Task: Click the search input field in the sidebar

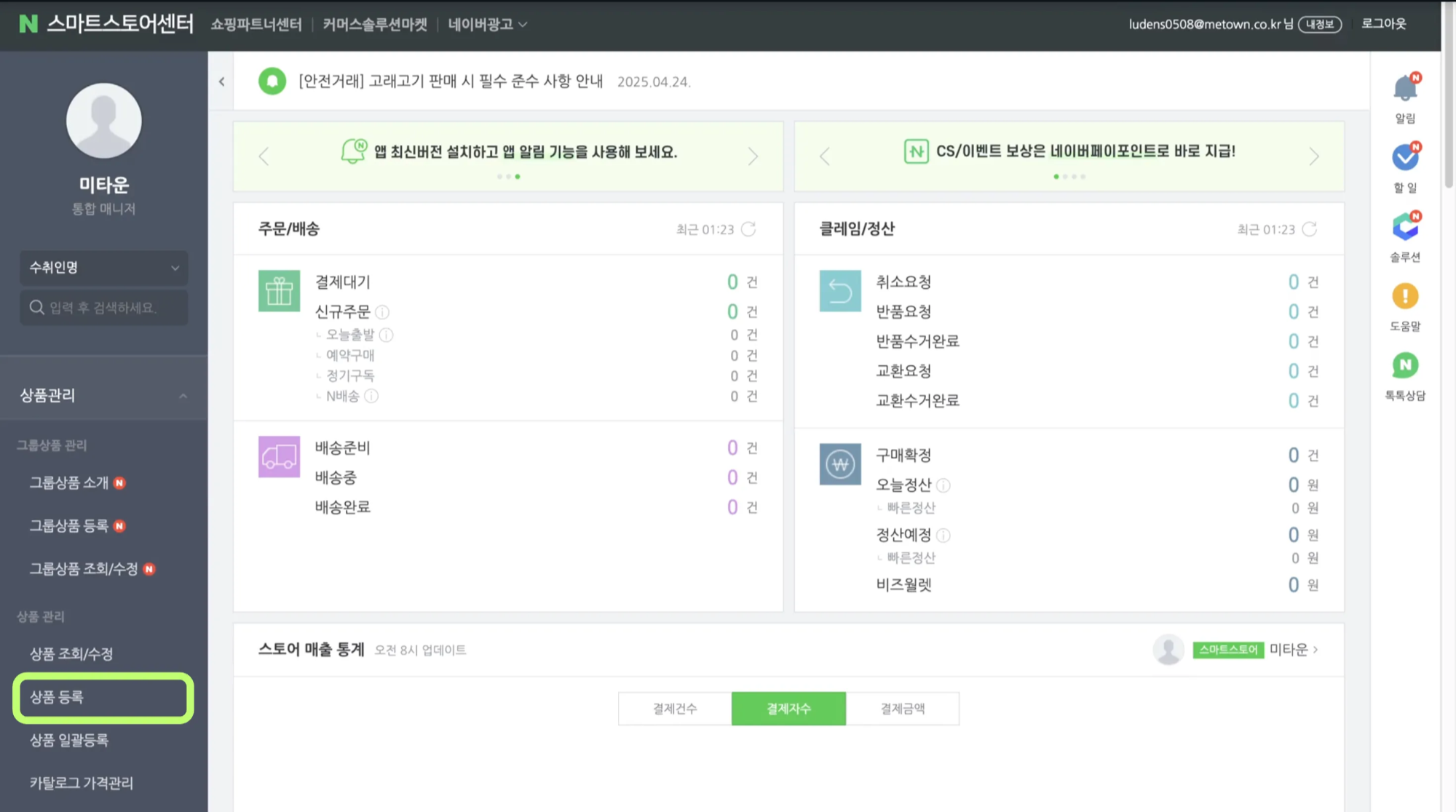Action: click(103, 307)
